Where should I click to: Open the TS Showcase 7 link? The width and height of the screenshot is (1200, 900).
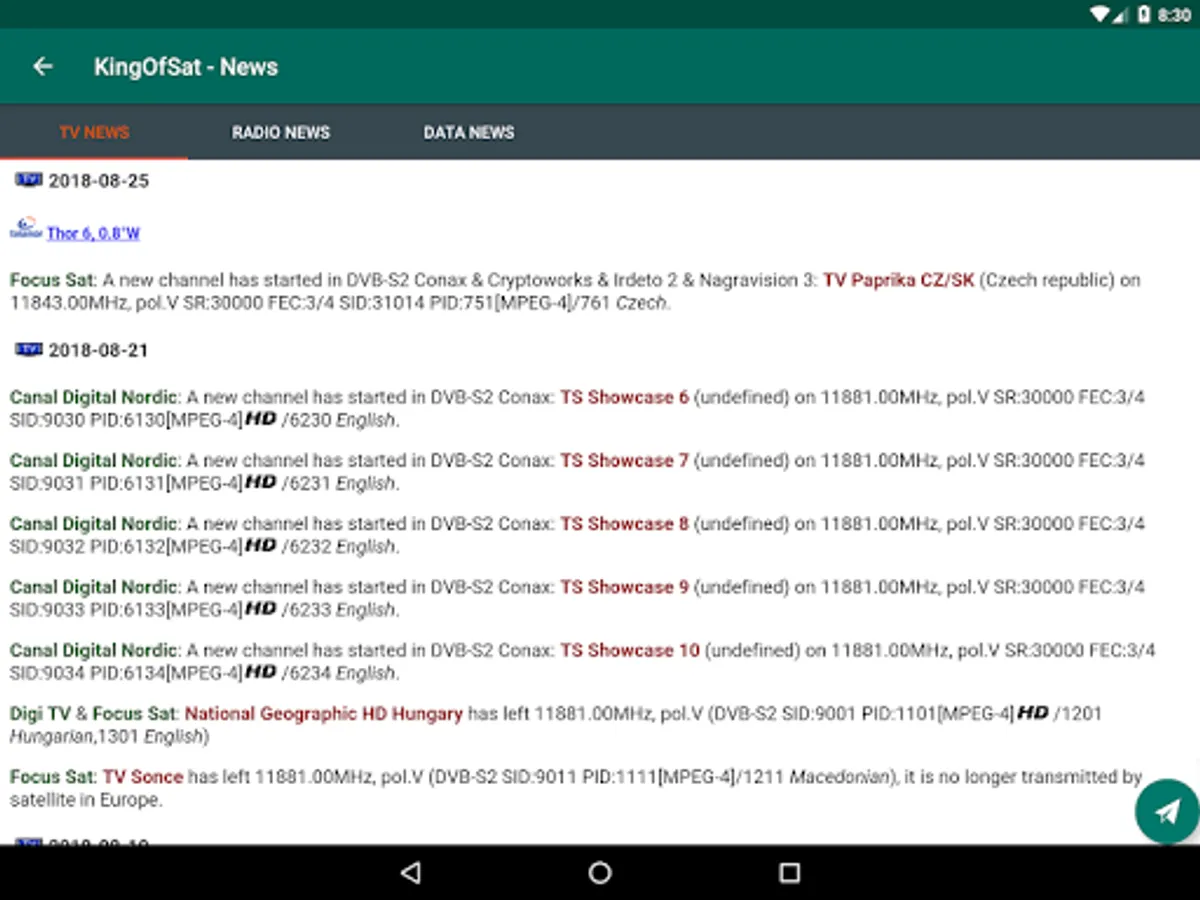(624, 460)
